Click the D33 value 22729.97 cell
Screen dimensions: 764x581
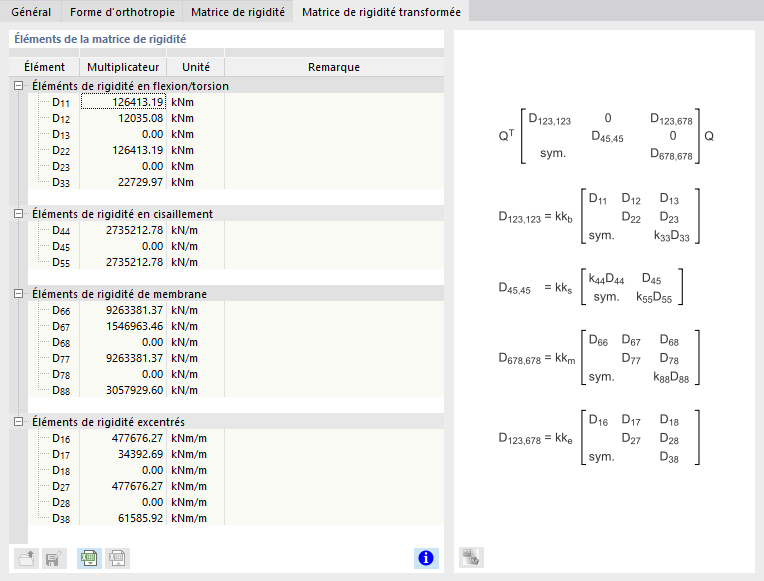click(x=123, y=182)
